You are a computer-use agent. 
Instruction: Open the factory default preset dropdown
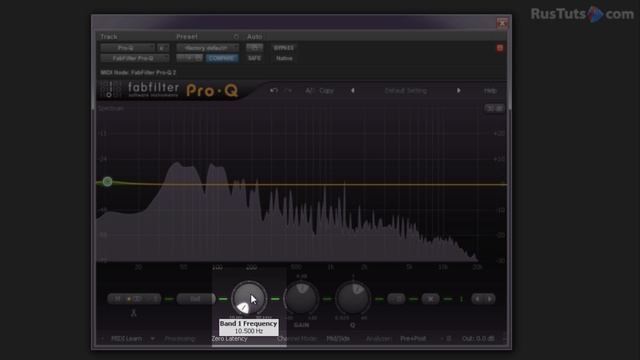pyautogui.click(x=207, y=48)
